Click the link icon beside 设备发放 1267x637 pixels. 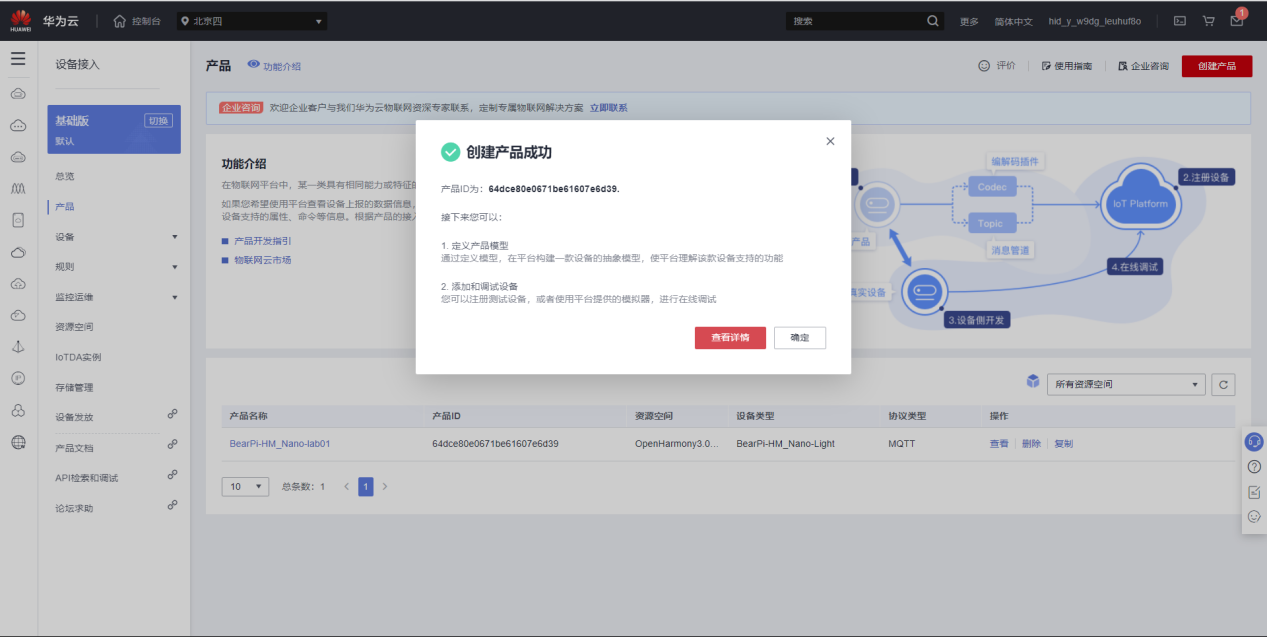[x=172, y=414]
